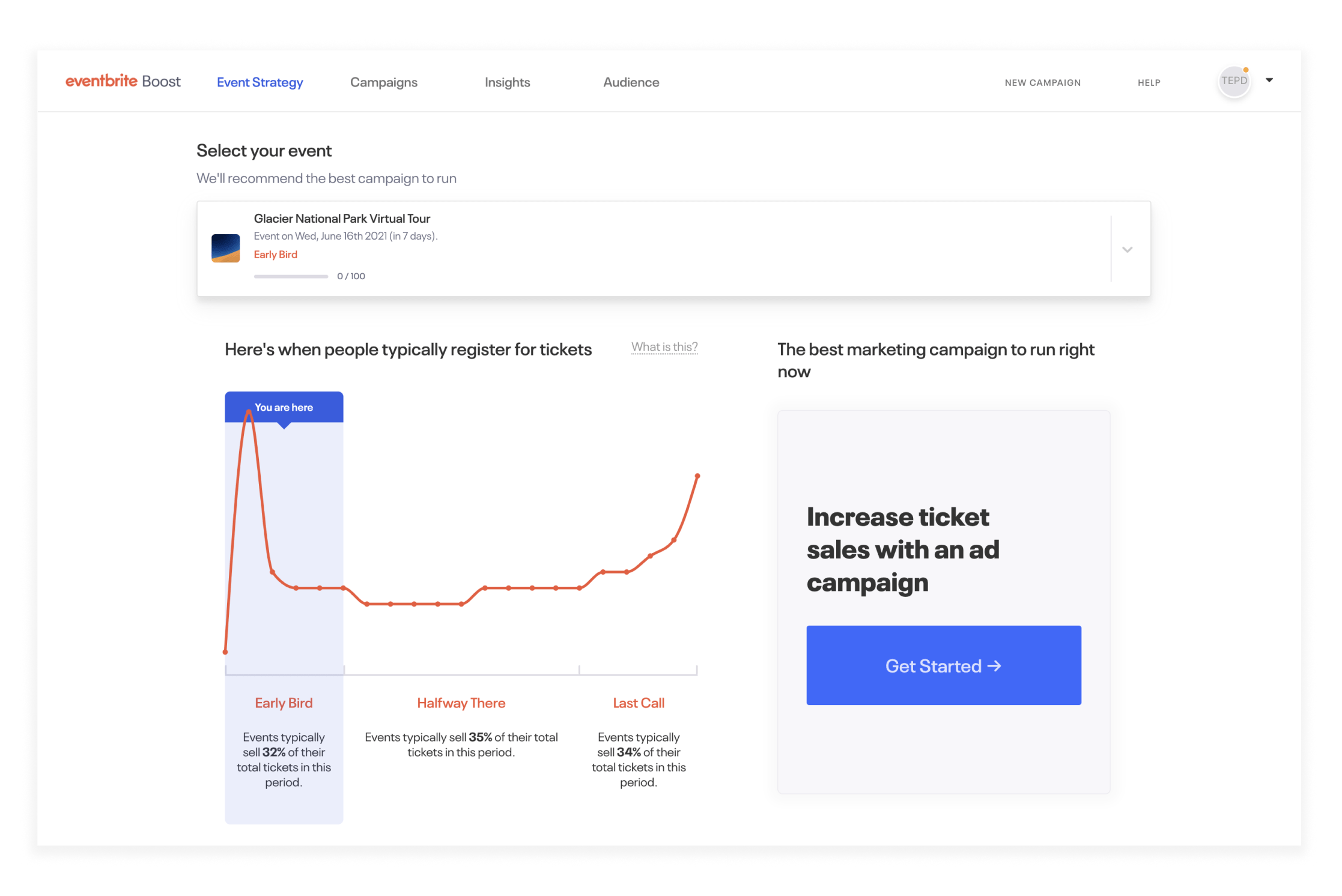
Task: Expand the event selector chevron
Action: pos(1127,249)
